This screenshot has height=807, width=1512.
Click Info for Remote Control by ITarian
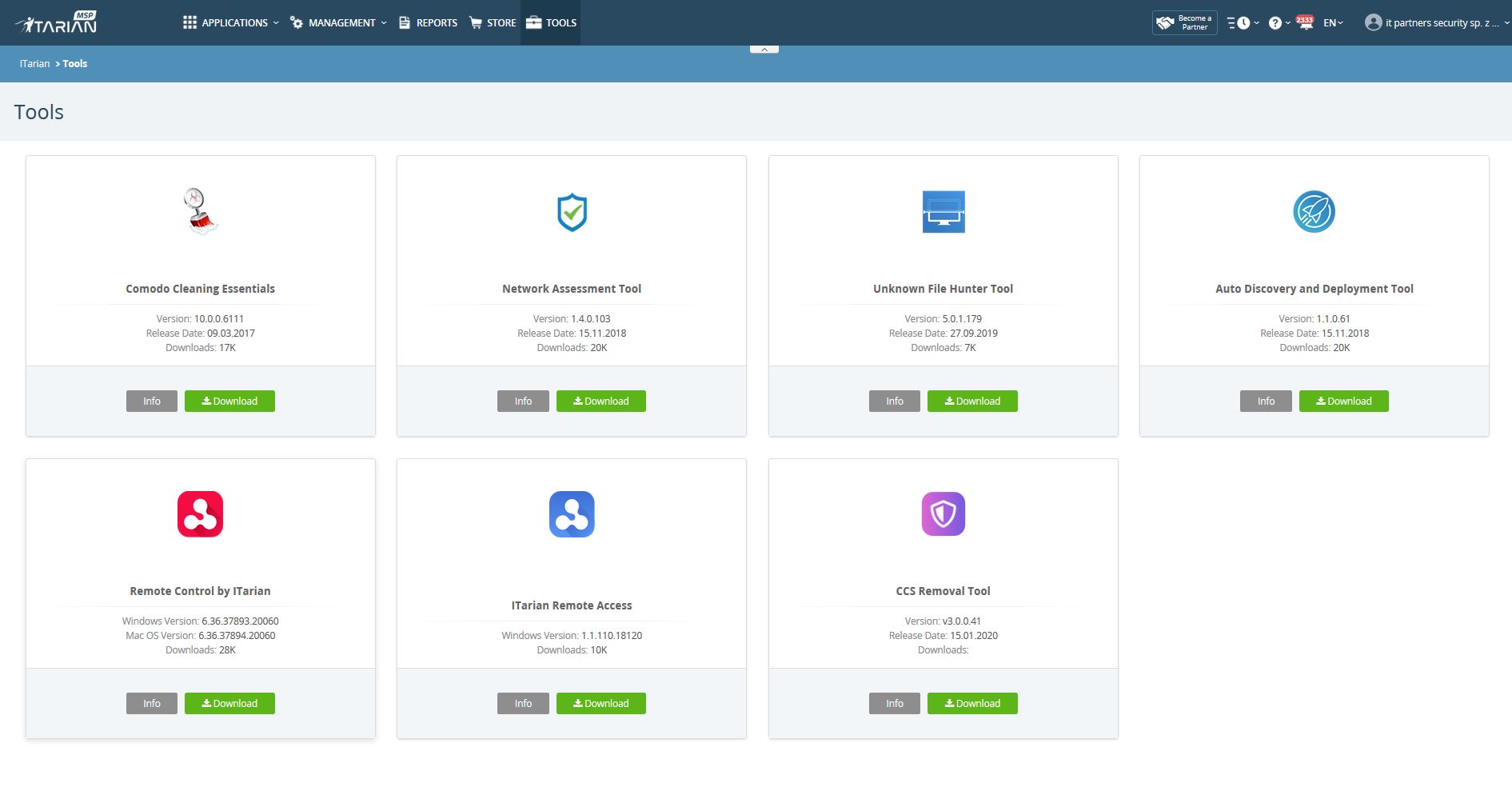[152, 703]
